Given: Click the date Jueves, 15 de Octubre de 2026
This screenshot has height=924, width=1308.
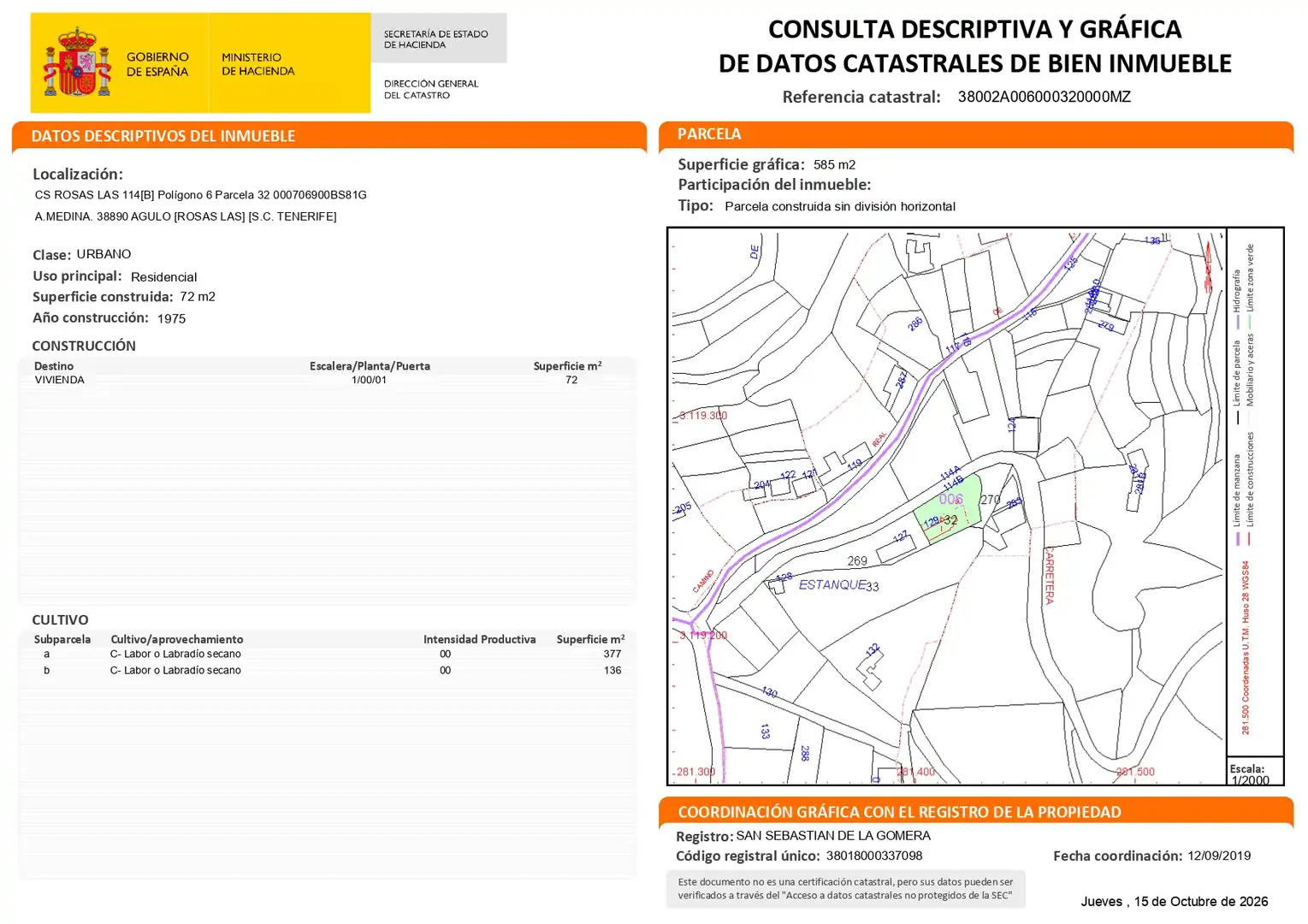Looking at the screenshot, I should pos(1174,902).
